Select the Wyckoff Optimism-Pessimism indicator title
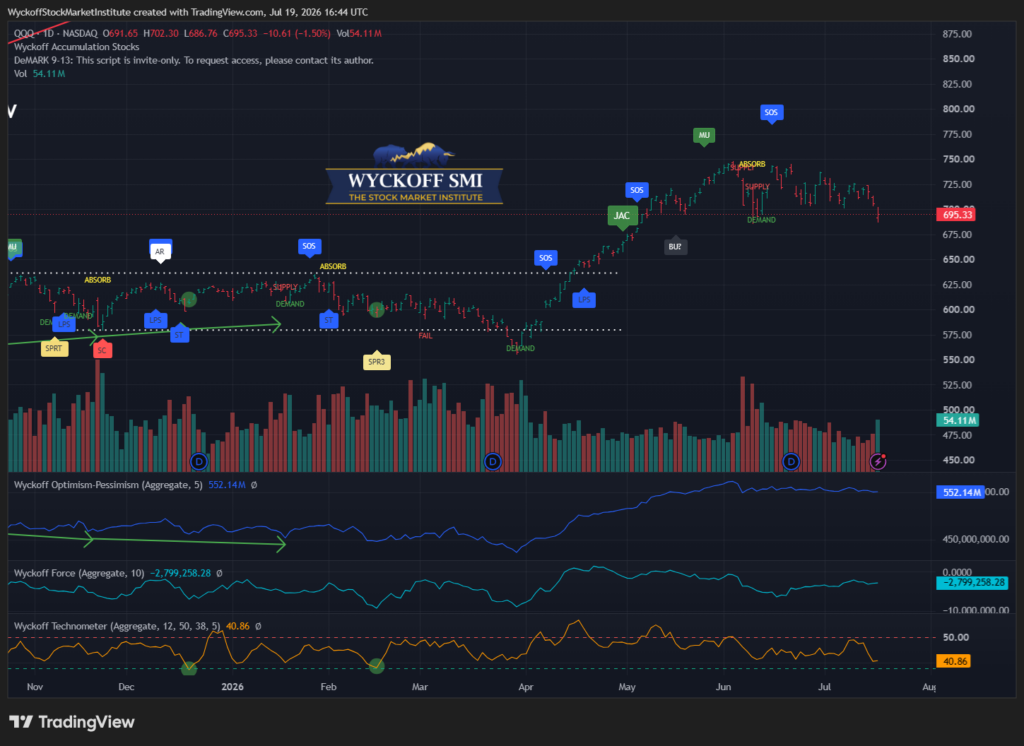Viewport: 1024px width, 746px height. pos(108,485)
